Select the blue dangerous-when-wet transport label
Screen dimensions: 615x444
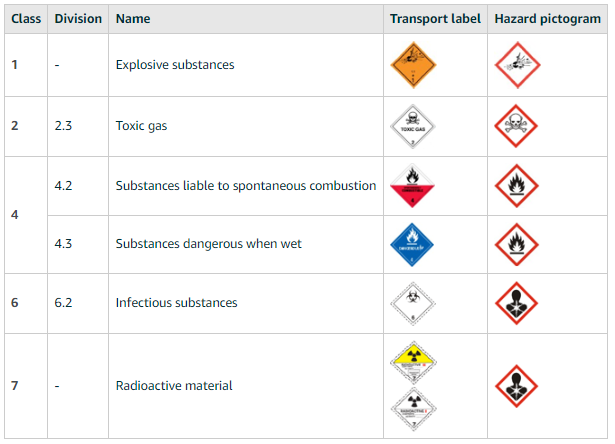point(414,244)
